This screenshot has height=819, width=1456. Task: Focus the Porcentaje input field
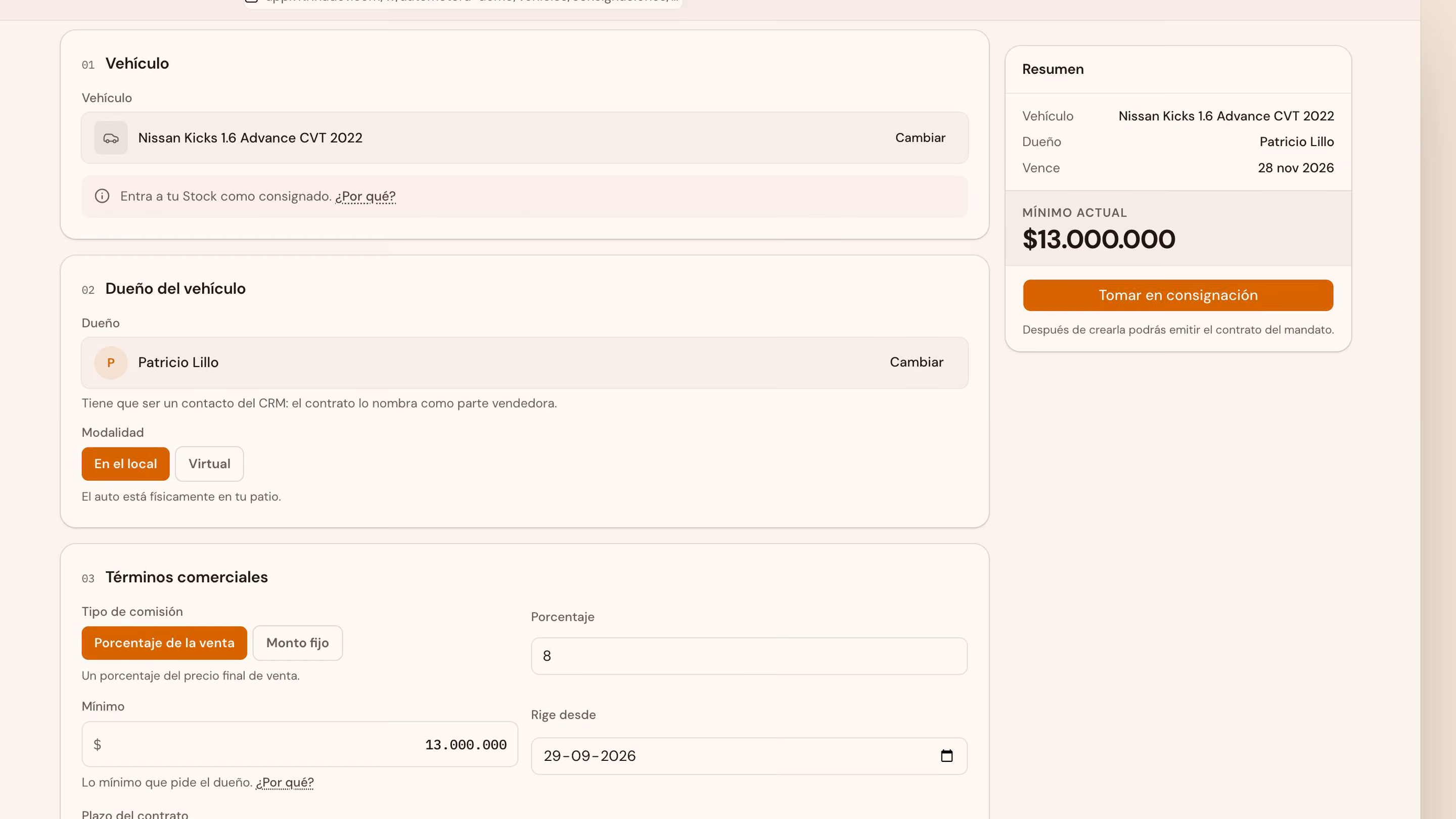tap(749, 656)
